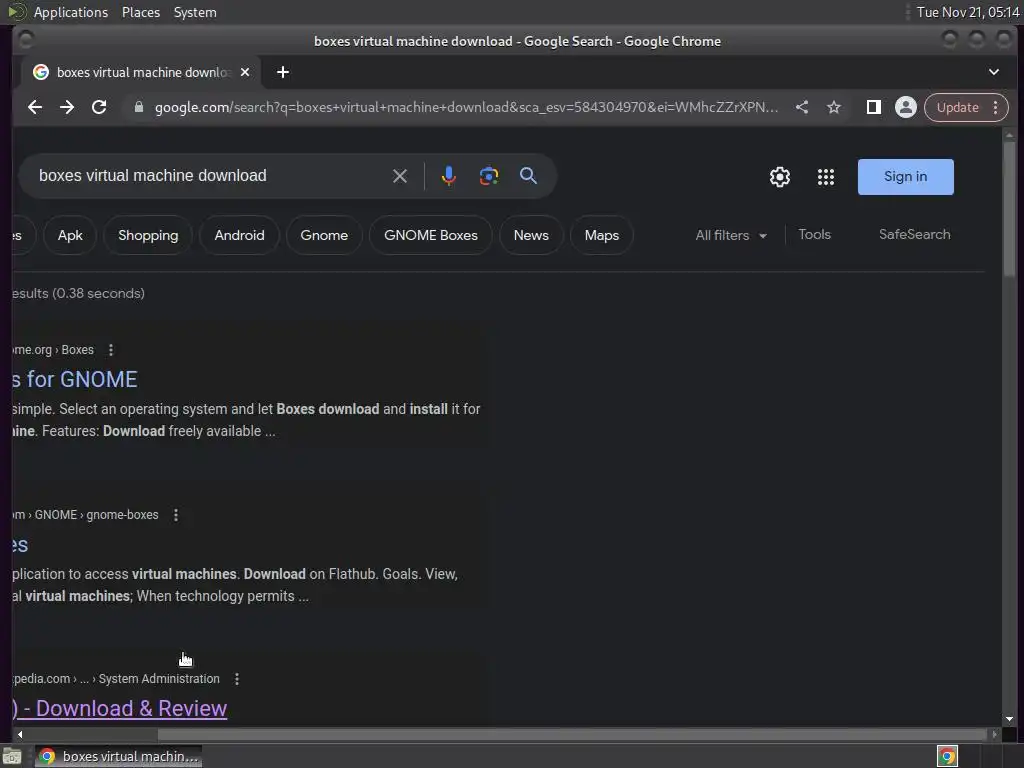The width and height of the screenshot is (1024, 768).
Task: Open the 'Download & Review' result link
Action: [x=120, y=709]
